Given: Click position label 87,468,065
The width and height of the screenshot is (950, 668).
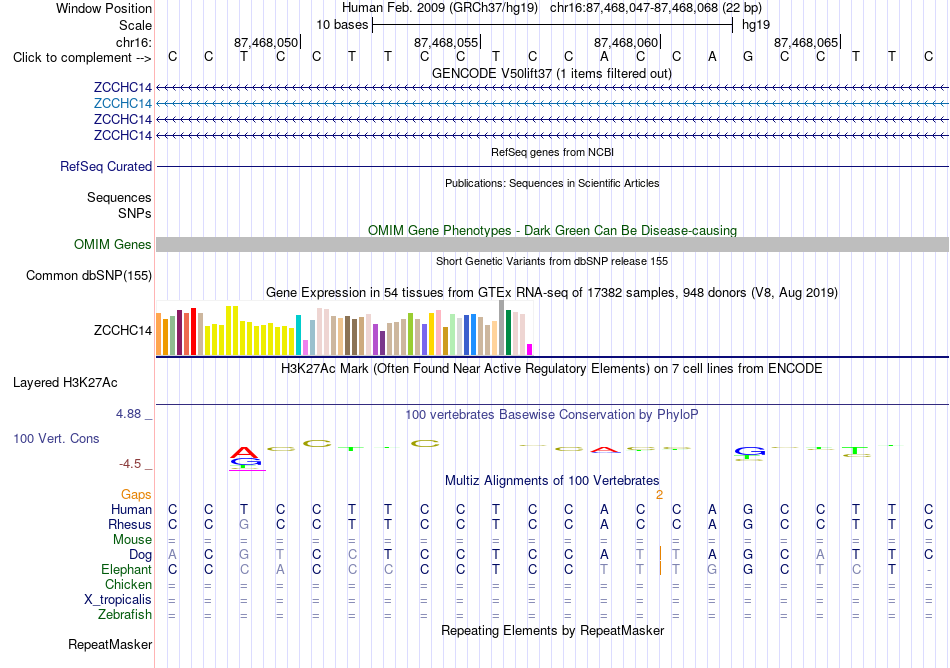Looking at the screenshot, I should click(806, 43).
